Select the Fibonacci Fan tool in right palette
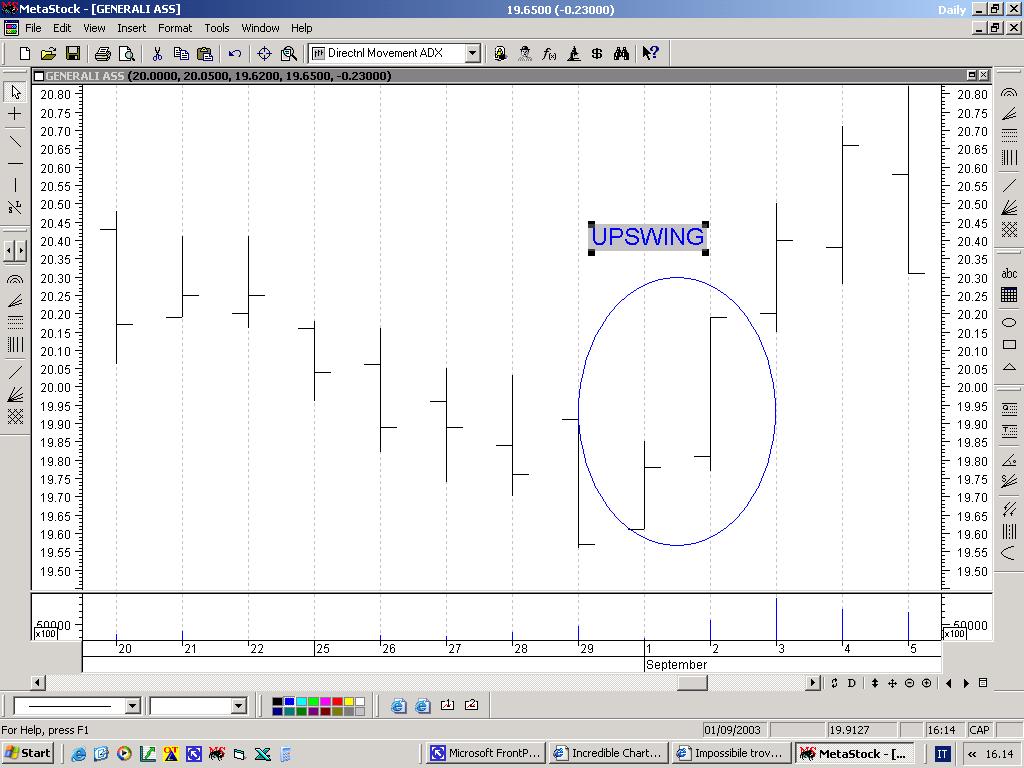This screenshot has height=768, width=1024. [1009, 114]
